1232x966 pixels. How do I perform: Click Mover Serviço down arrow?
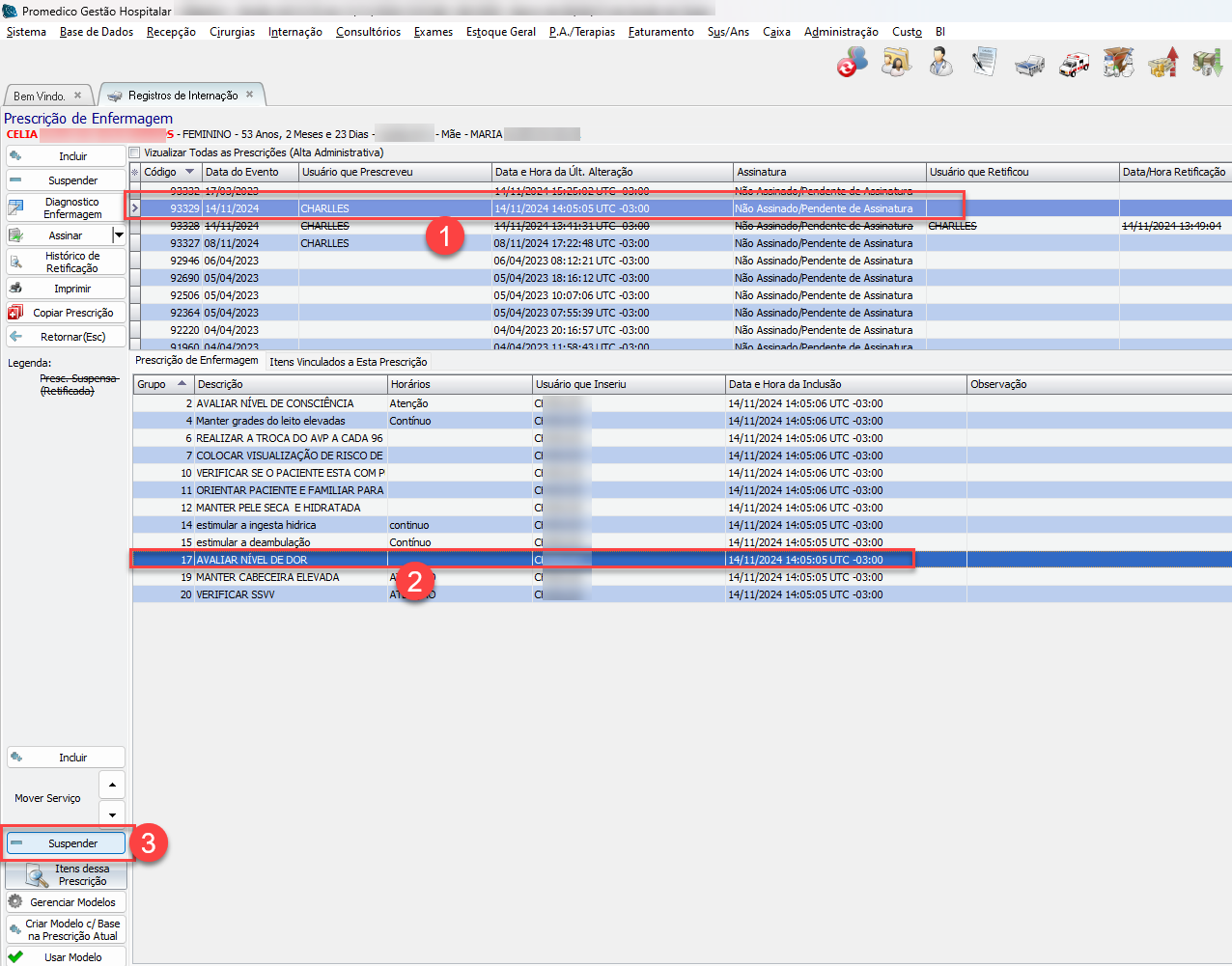[112, 814]
